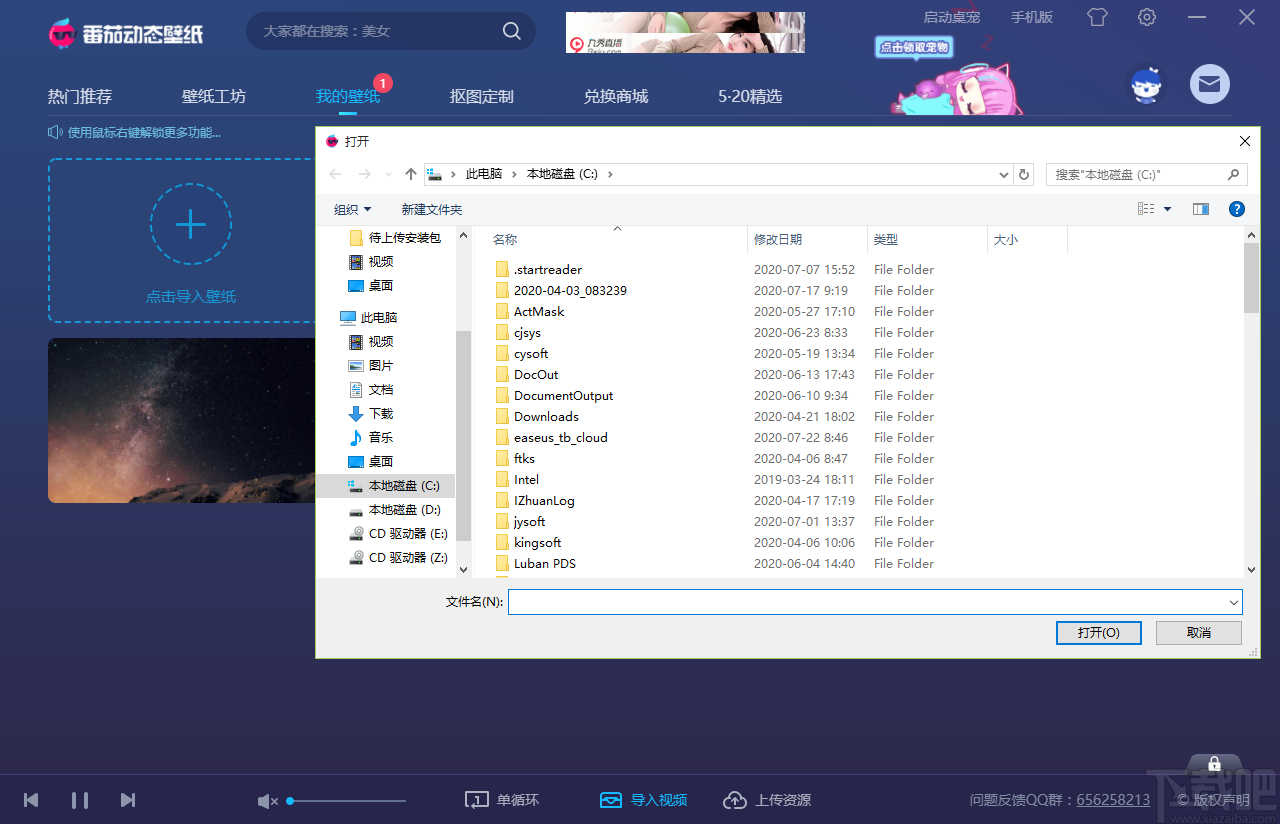The image size is (1280, 824).
Task: Select the 热门推荐 tab
Action: coord(79,96)
